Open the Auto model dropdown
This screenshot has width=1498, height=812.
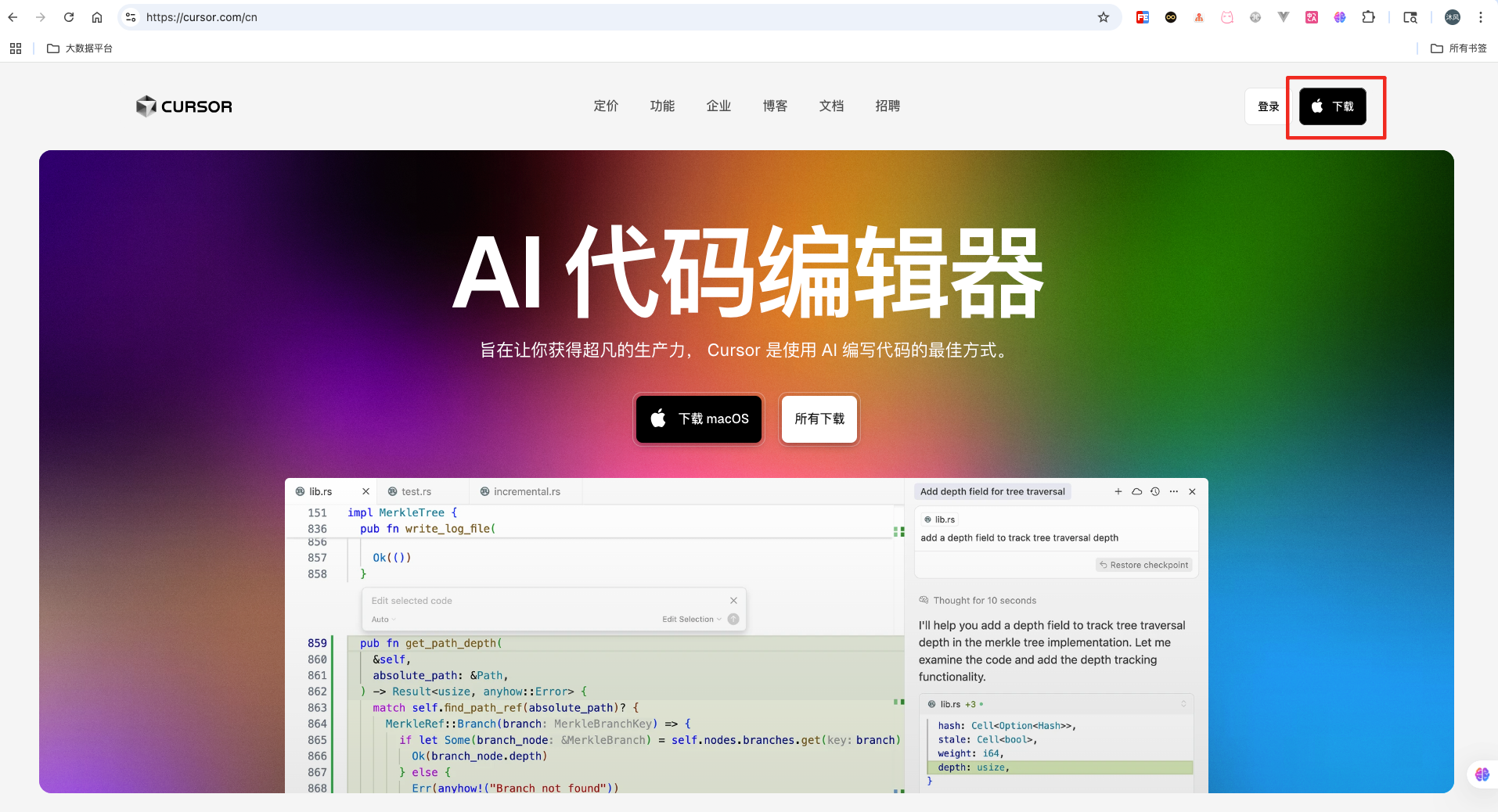click(384, 620)
